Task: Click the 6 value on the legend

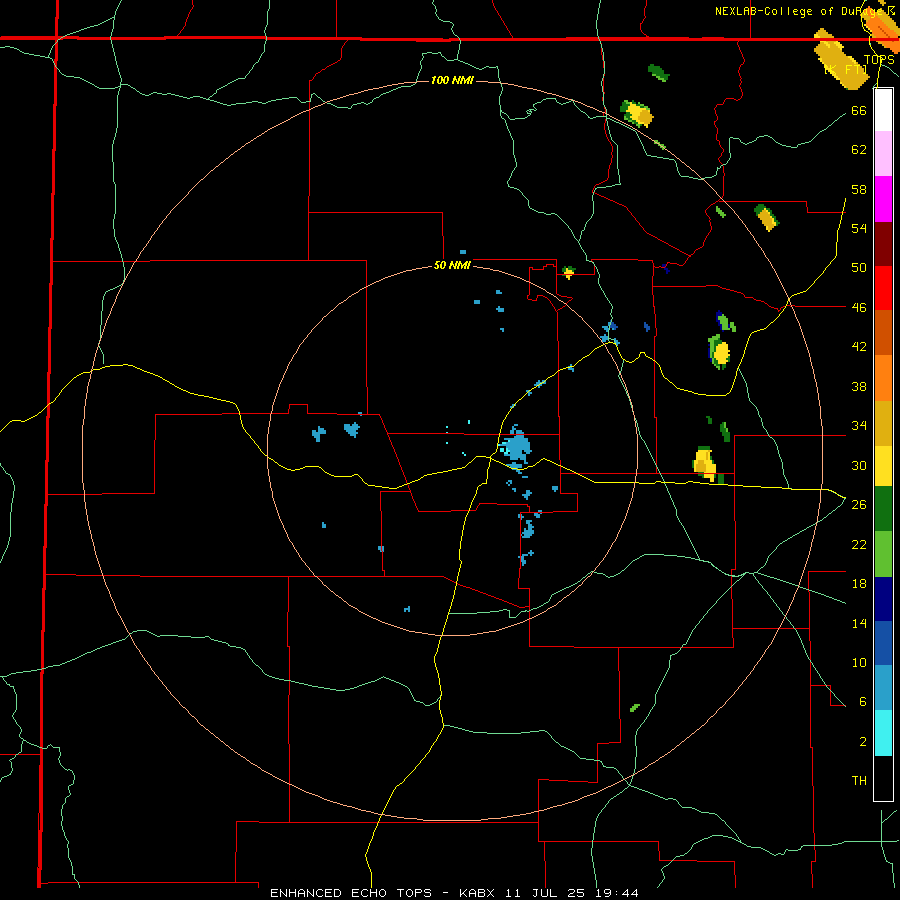Action: (862, 702)
